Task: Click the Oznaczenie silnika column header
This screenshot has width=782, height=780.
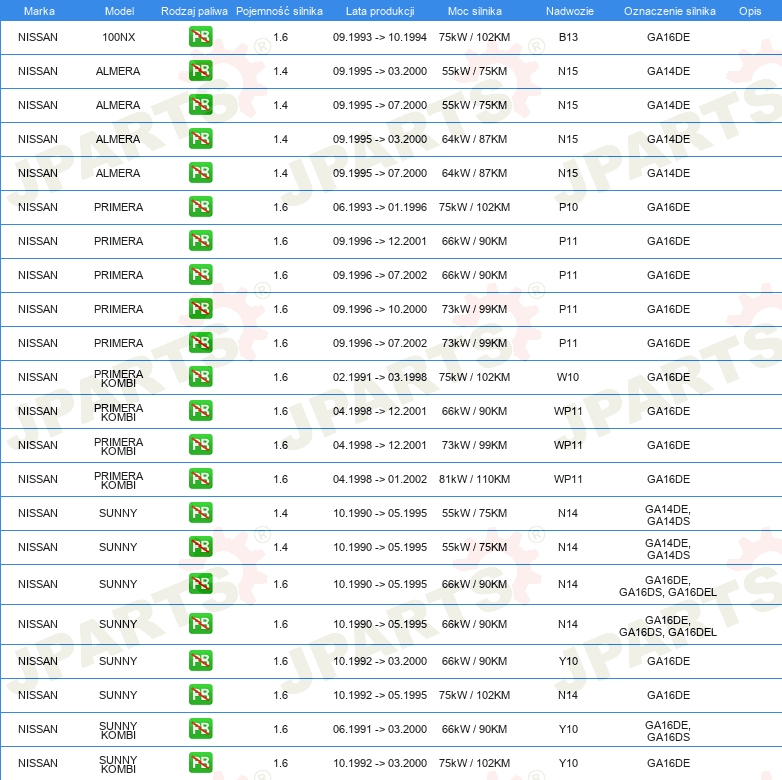Action: 669,11
